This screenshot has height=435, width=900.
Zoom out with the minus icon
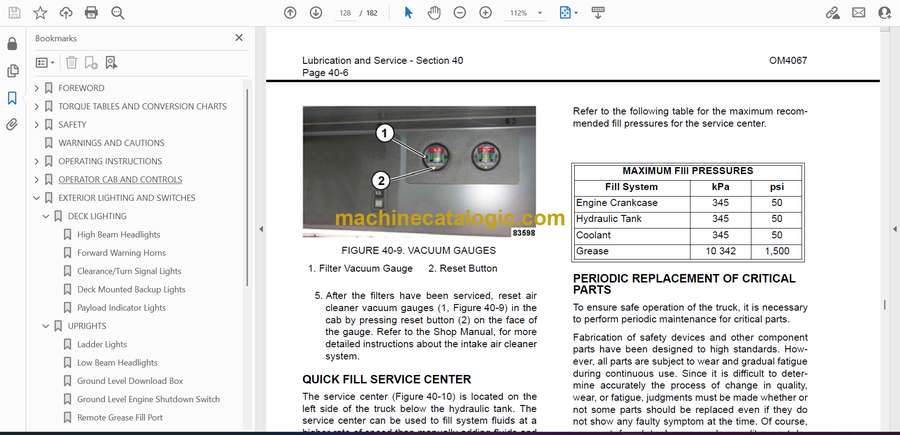pyautogui.click(x=460, y=13)
